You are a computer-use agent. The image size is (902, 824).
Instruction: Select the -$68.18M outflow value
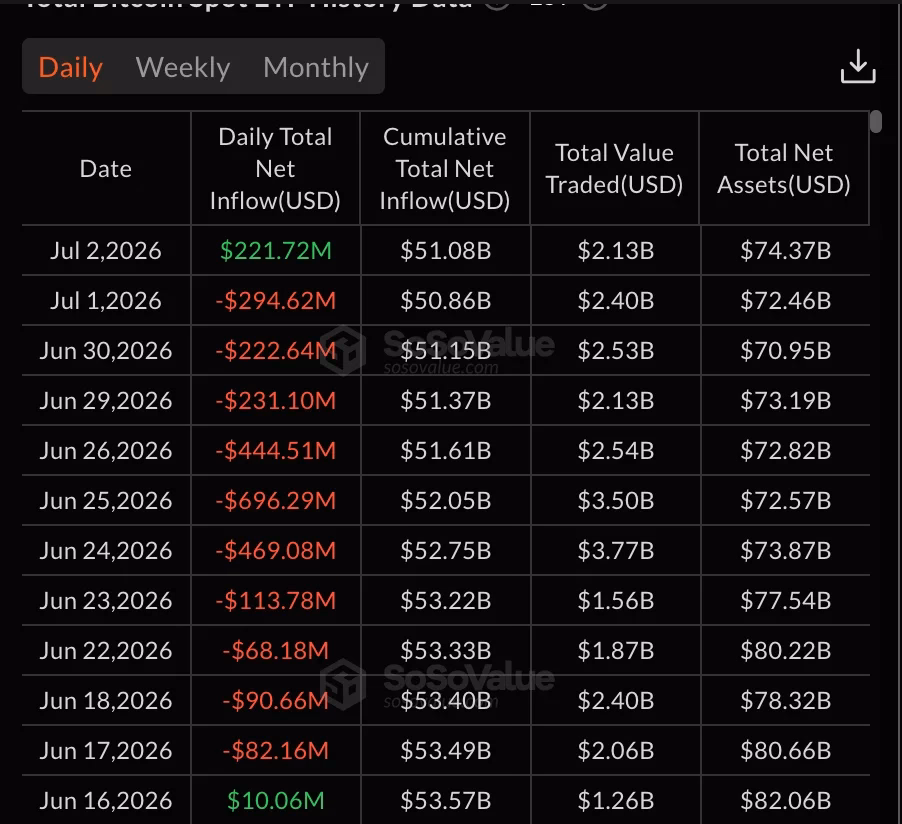pos(276,651)
